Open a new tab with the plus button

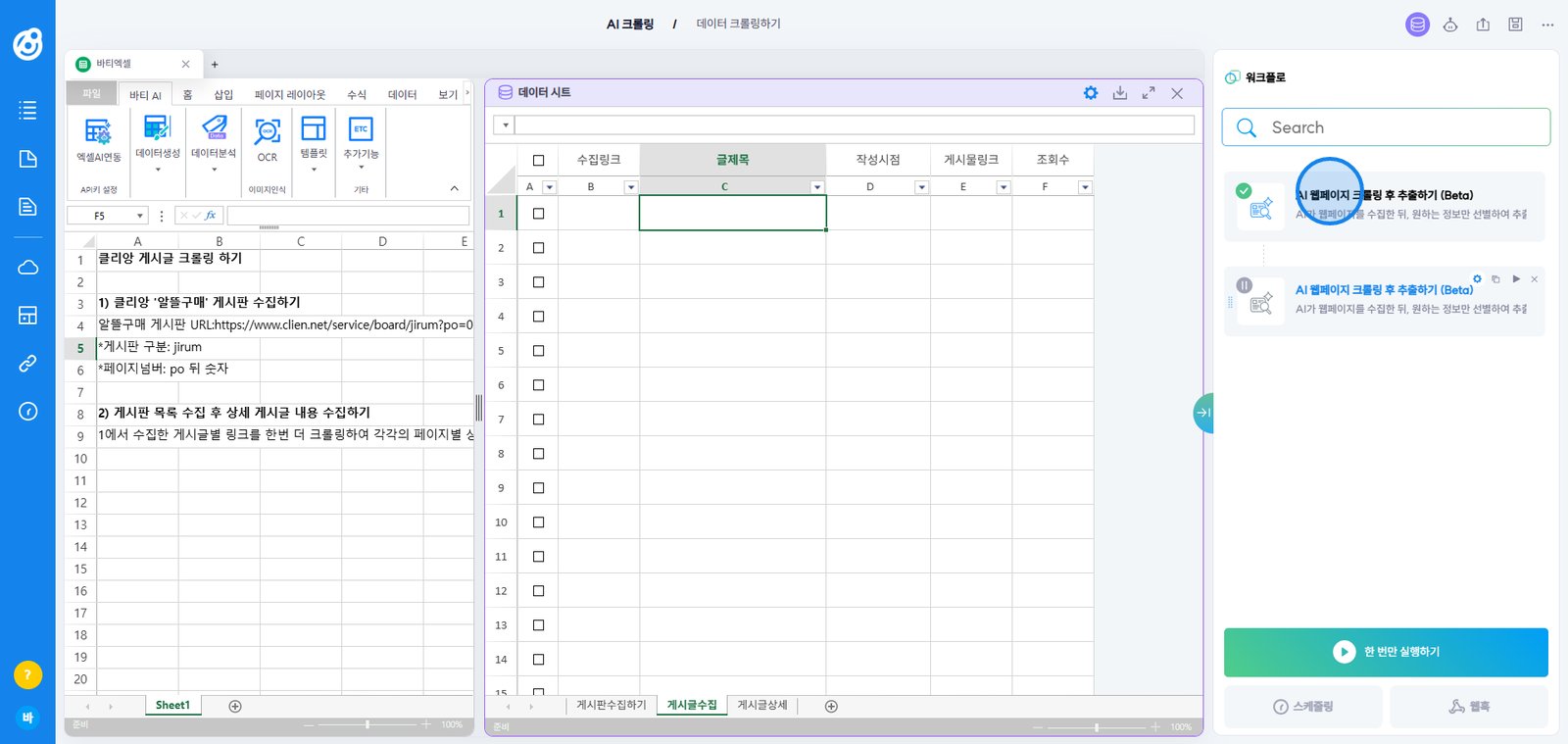[x=215, y=65]
